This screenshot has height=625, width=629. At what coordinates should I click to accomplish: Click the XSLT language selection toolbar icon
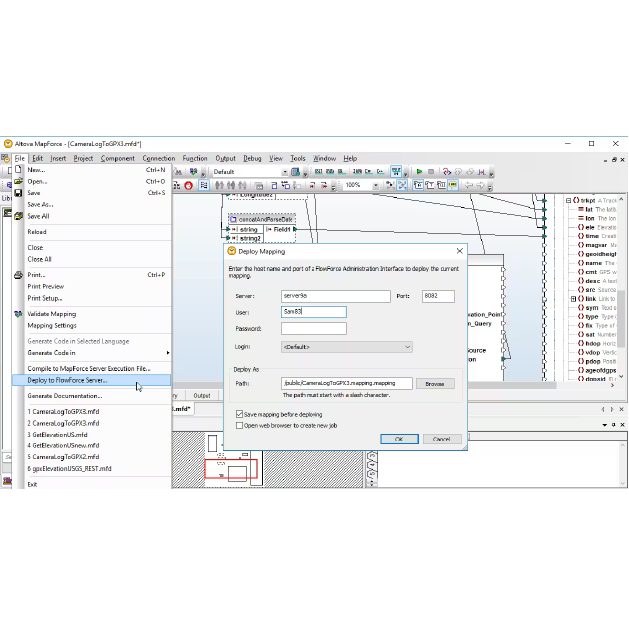[319, 172]
